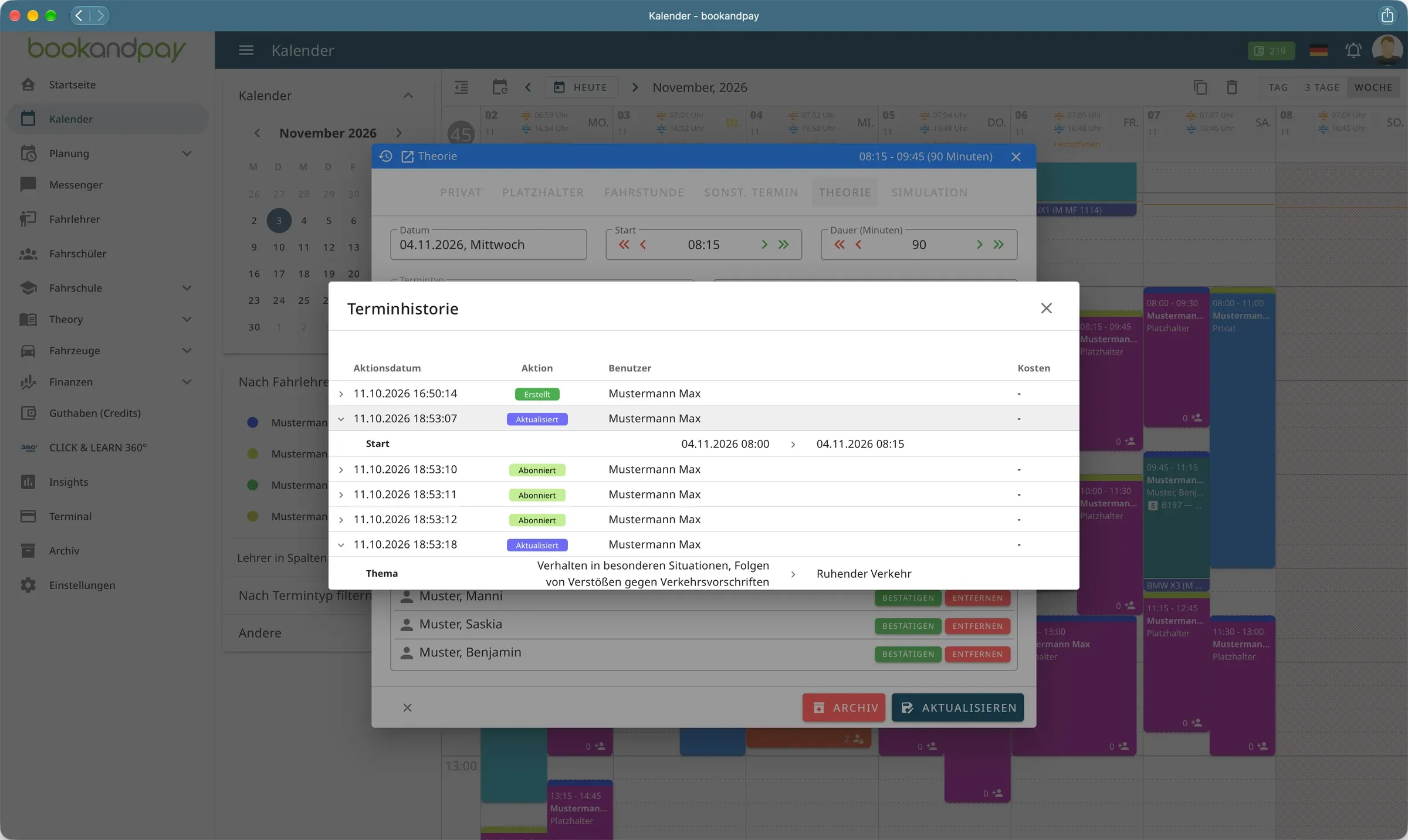Expand the Planung sidebar submenu

coord(187,154)
